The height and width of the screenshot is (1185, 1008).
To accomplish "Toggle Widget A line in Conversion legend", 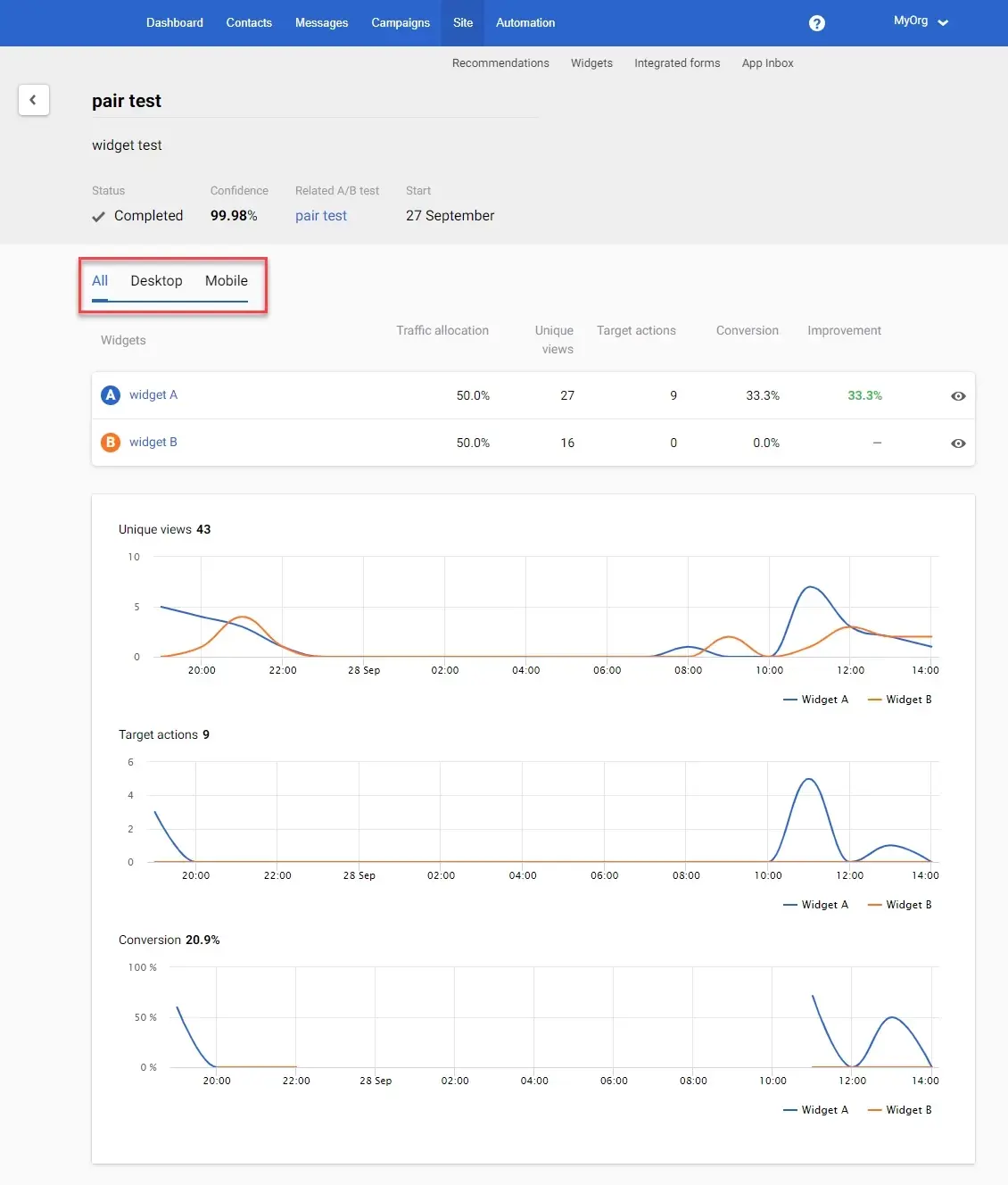I will (816, 1109).
